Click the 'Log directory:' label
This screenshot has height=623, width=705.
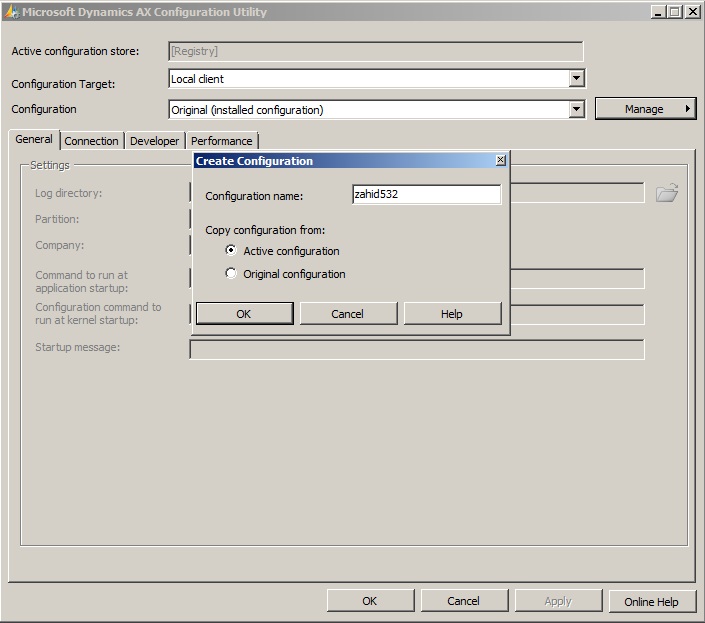click(x=68, y=193)
